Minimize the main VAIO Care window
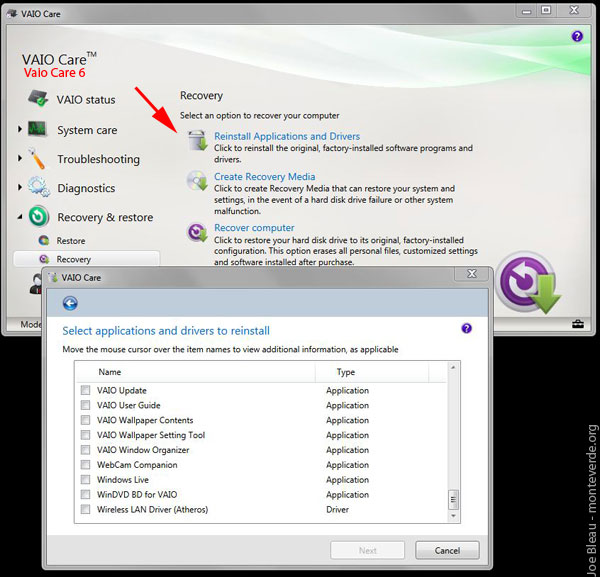The image size is (600, 577). click(527, 11)
